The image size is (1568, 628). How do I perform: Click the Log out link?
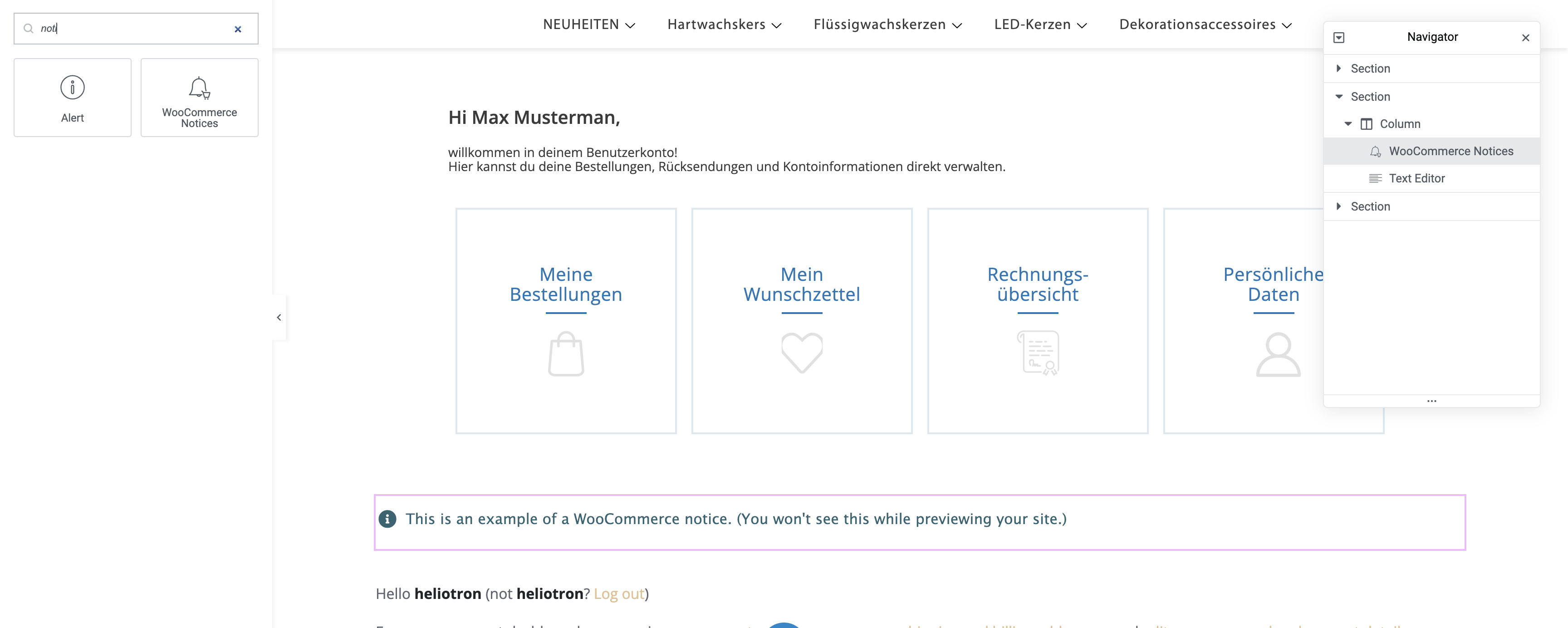[618, 594]
